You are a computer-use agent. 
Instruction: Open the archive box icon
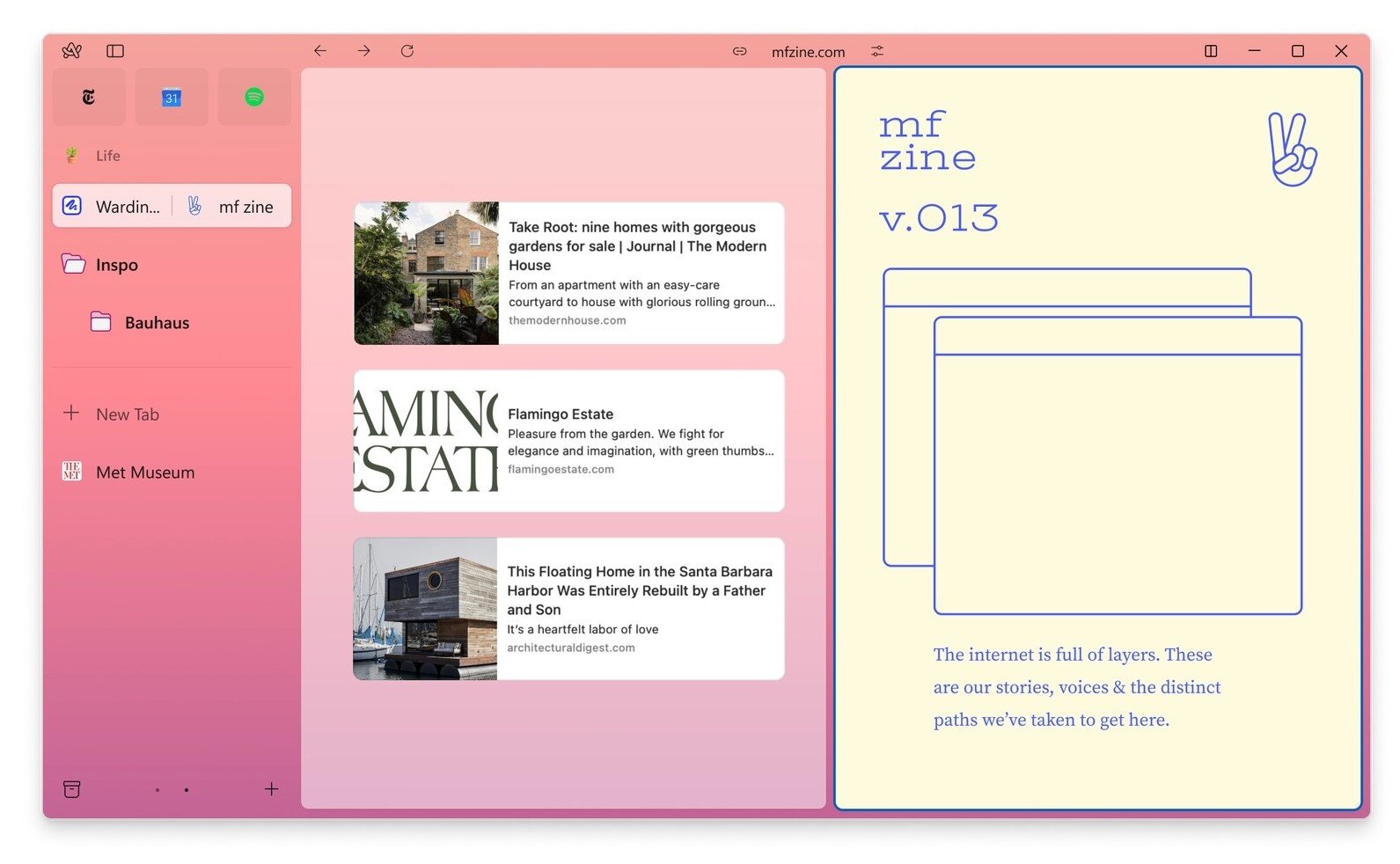pyautogui.click(x=72, y=789)
